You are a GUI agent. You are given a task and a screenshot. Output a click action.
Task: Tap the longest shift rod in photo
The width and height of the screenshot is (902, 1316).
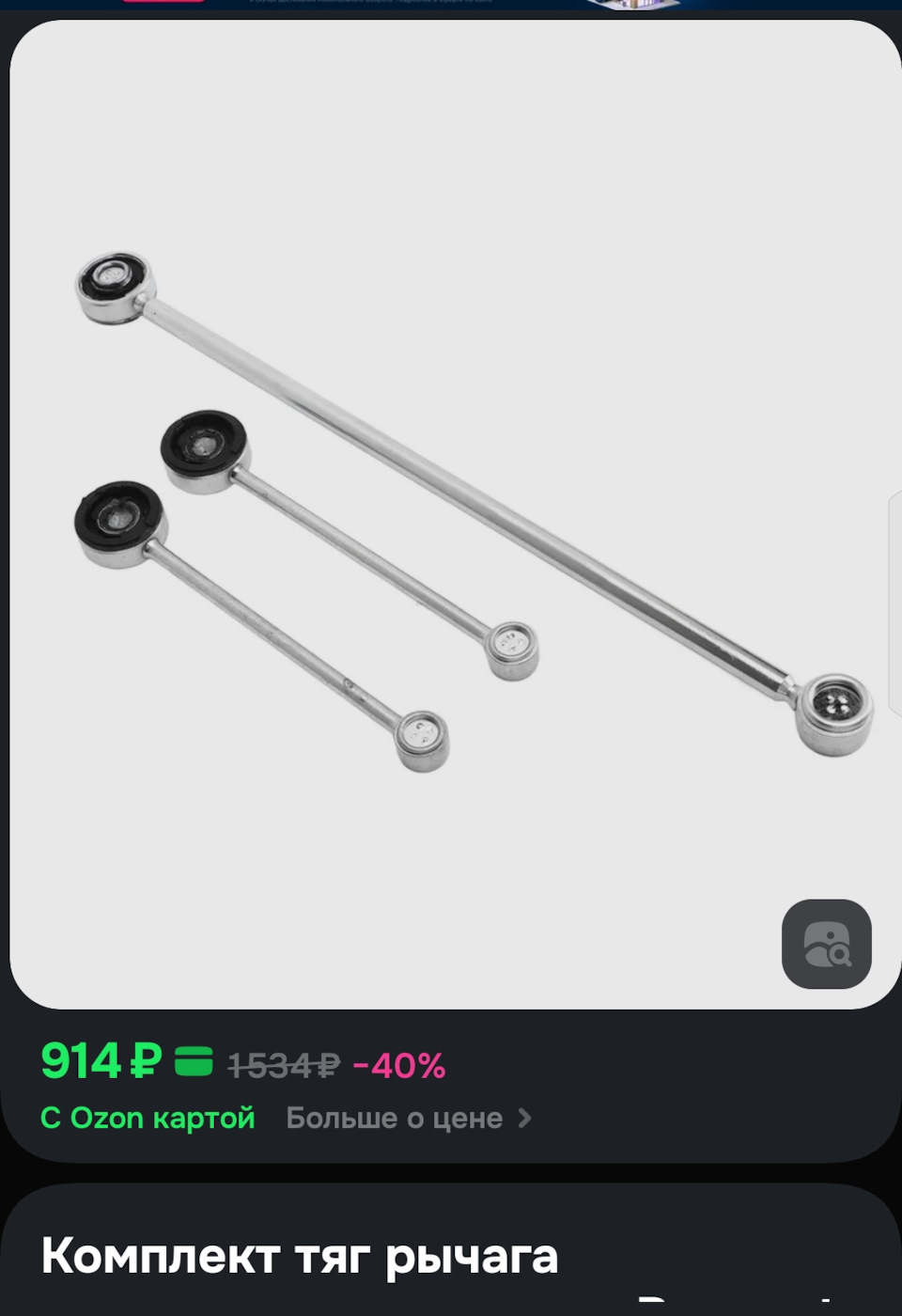click(474, 504)
